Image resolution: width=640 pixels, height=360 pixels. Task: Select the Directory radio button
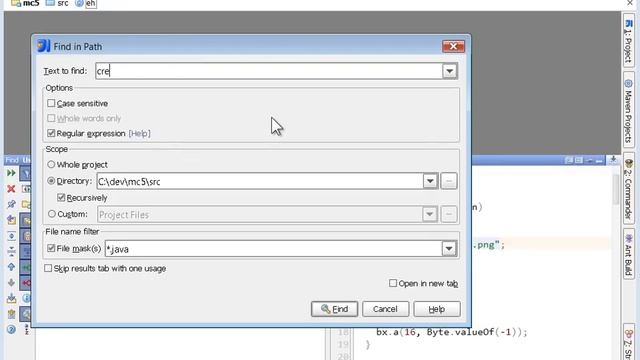click(x=51, y=181)
